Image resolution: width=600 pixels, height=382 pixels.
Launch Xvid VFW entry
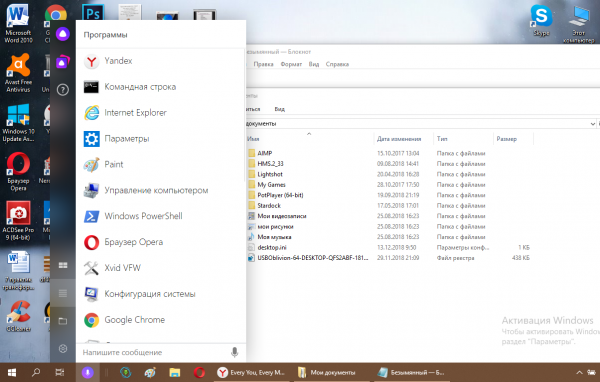coord(161,268)
